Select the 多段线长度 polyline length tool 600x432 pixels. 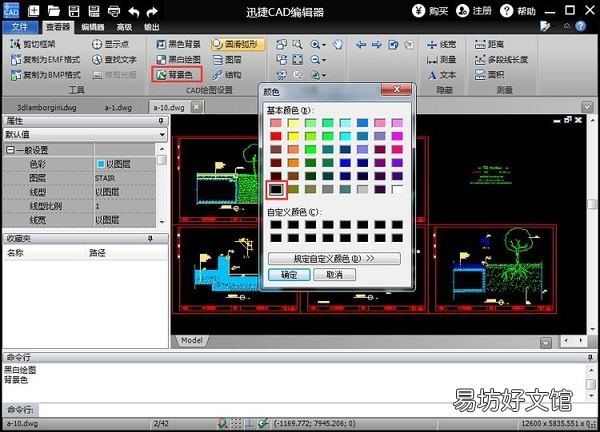(x=501, y=60)
